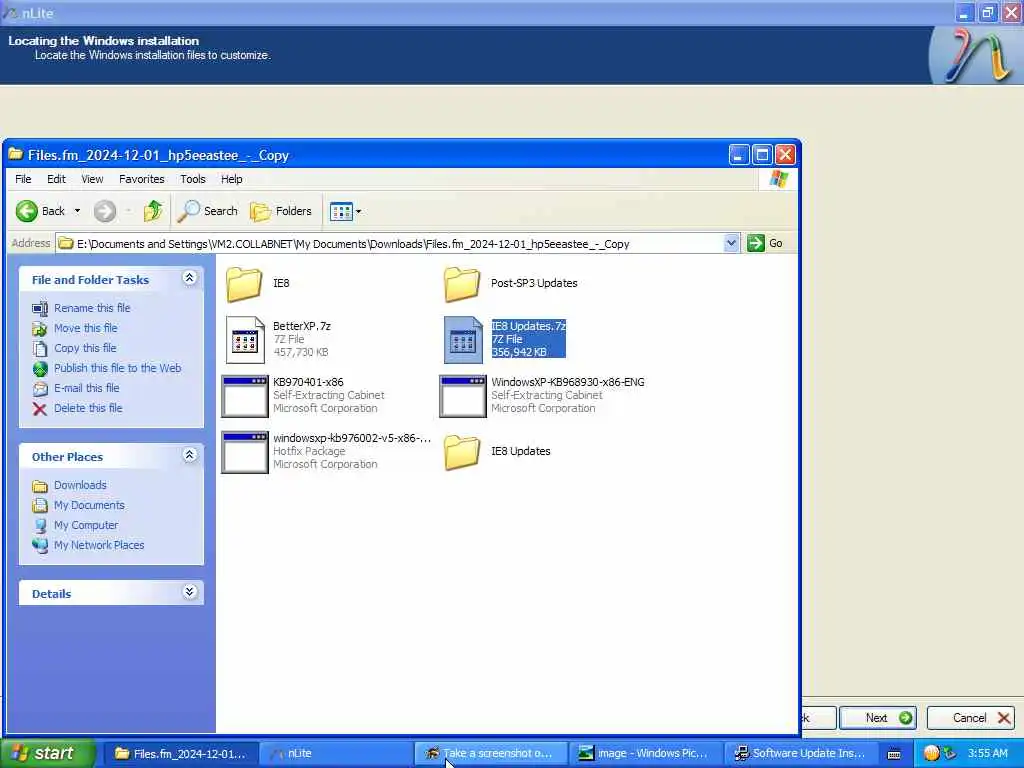Click the E-mail this file icon
1024x768 pixels.
coord(40,389)
